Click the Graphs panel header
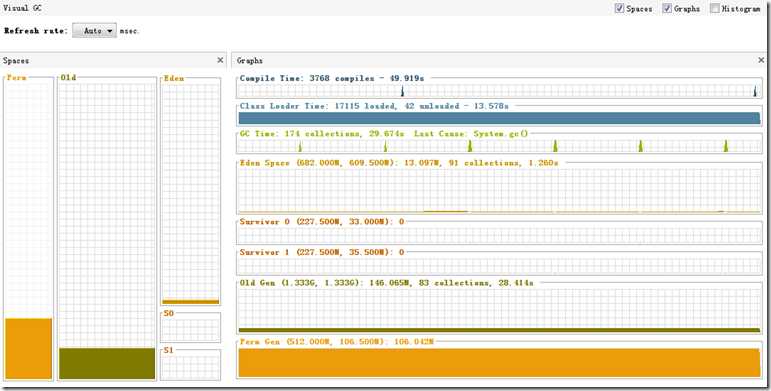This screenshot has height=391, width=771. (499, 60)
